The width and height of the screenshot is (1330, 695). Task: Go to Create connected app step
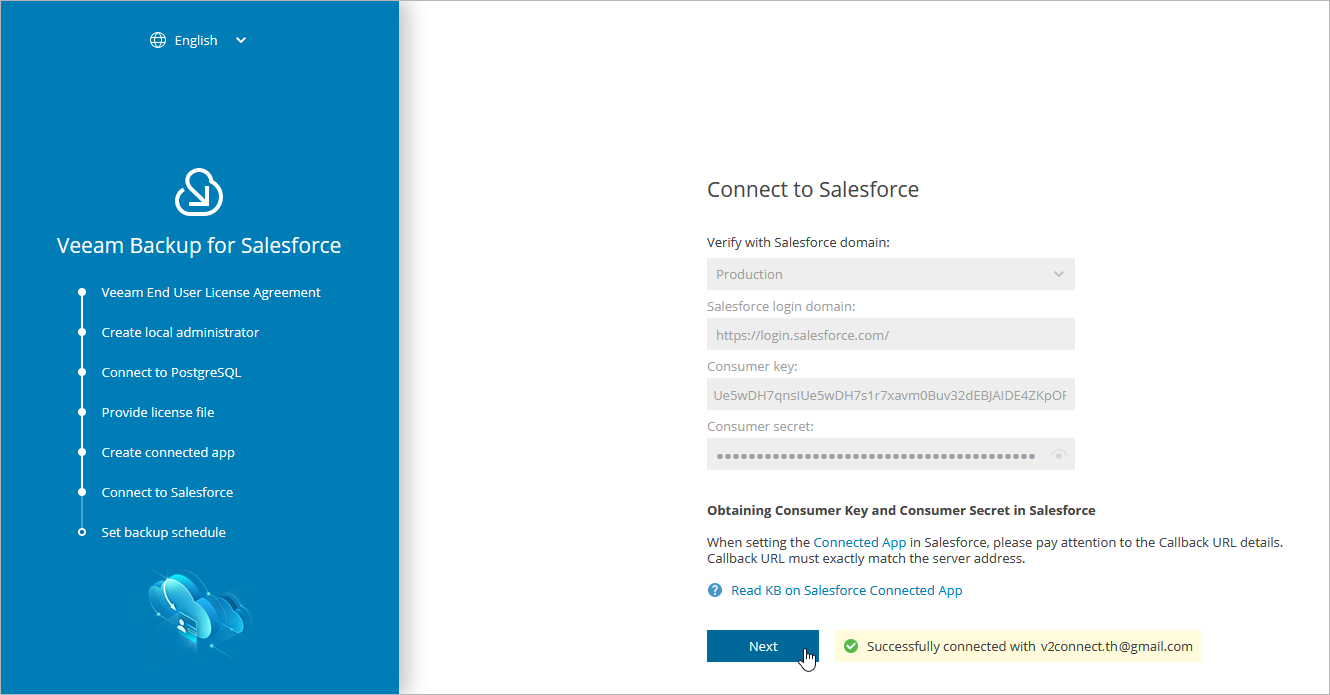(x=168, y=452)
